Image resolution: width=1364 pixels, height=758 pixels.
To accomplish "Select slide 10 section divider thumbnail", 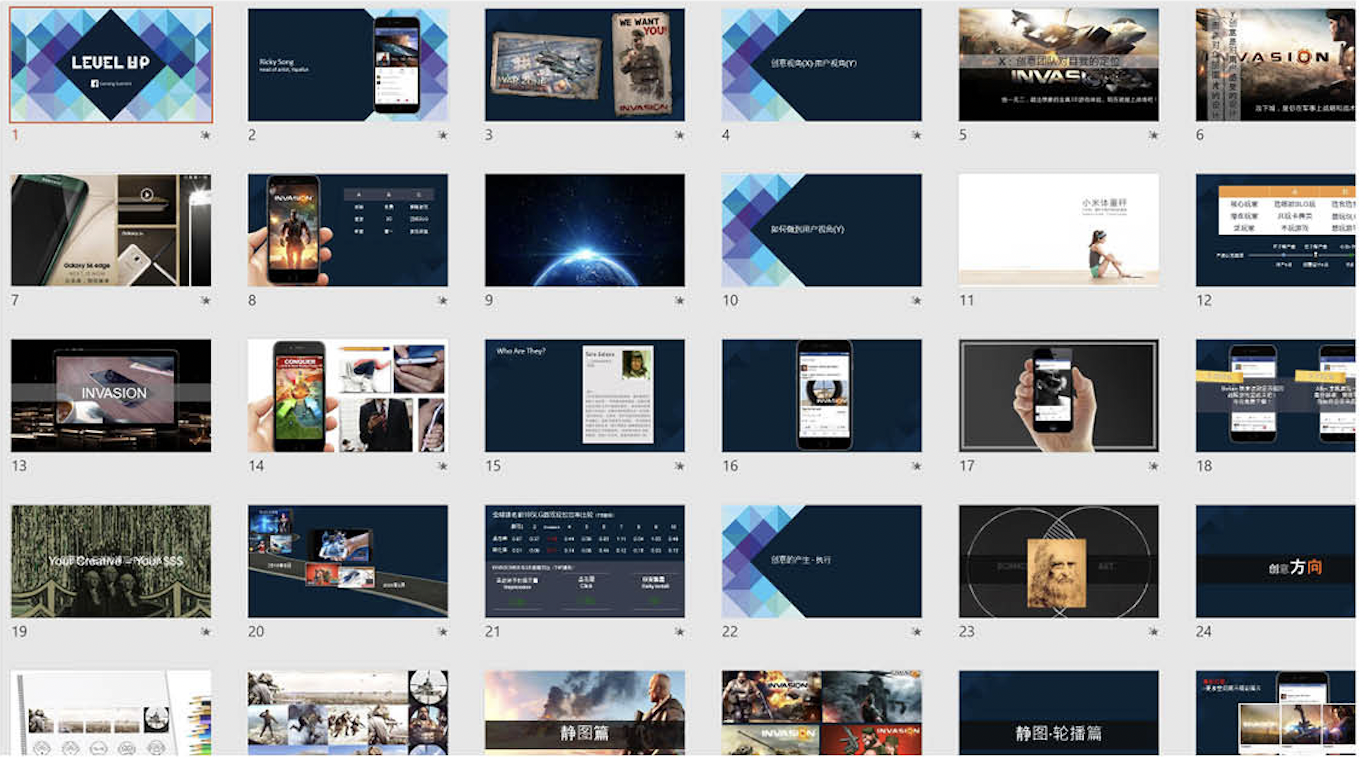I will tap(822, 230).
